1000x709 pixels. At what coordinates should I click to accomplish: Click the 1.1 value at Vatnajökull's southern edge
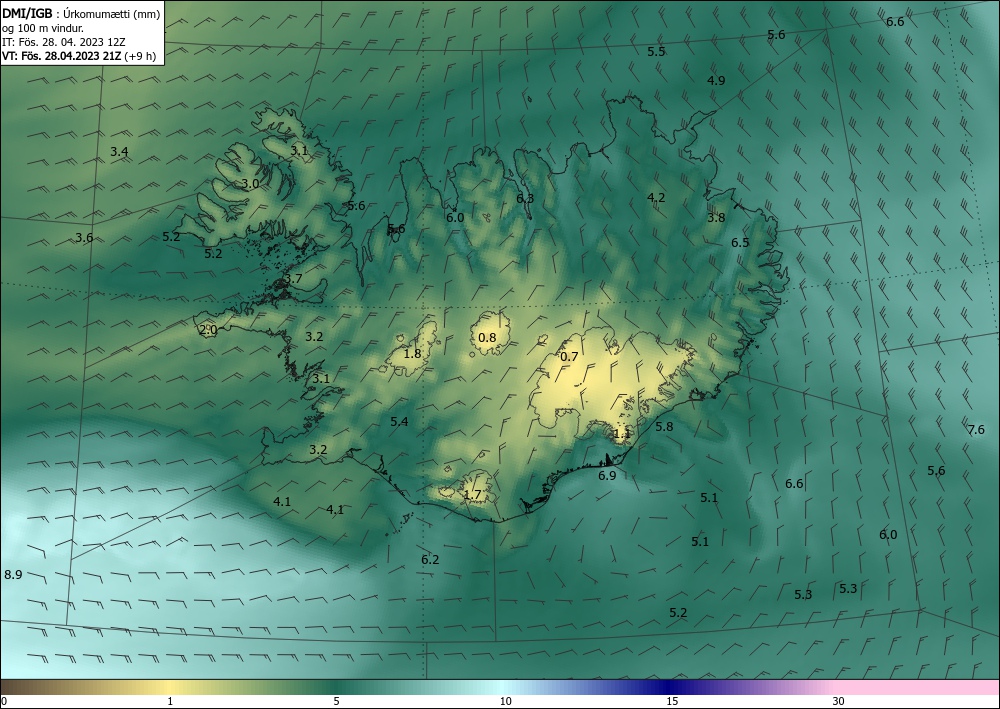tap(622, 434)
